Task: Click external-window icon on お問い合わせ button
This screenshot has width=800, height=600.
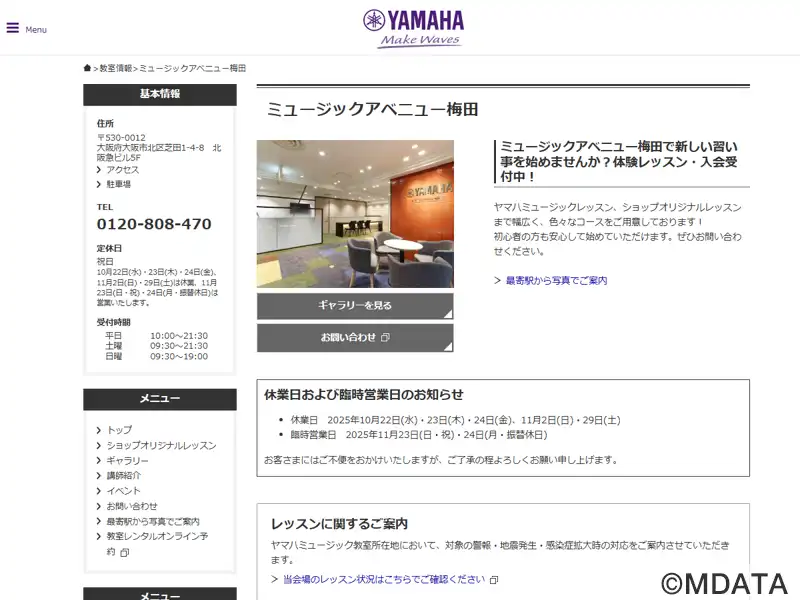Action: [385, 337]
